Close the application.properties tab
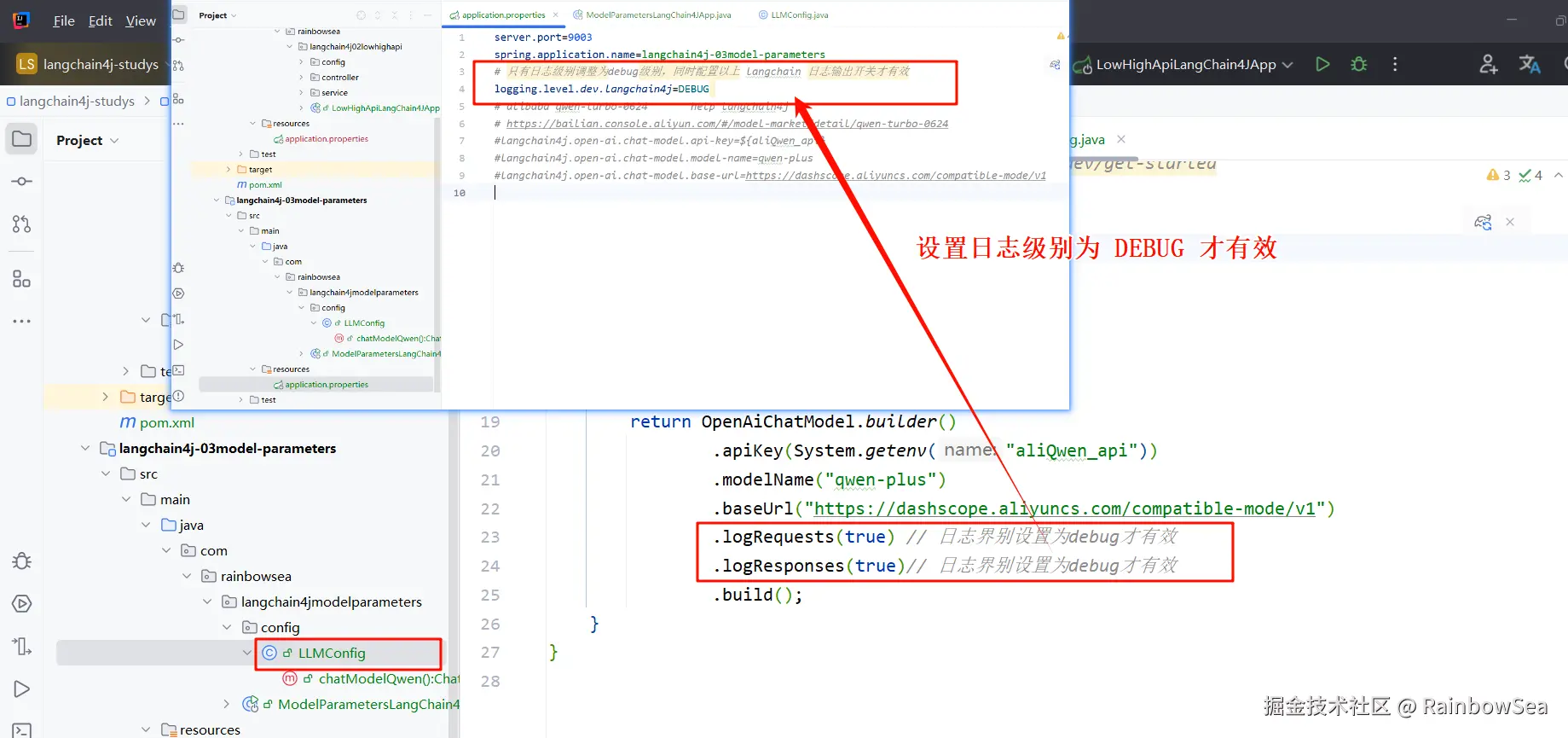The image size is (1568, 738). (x=556, y=15)
